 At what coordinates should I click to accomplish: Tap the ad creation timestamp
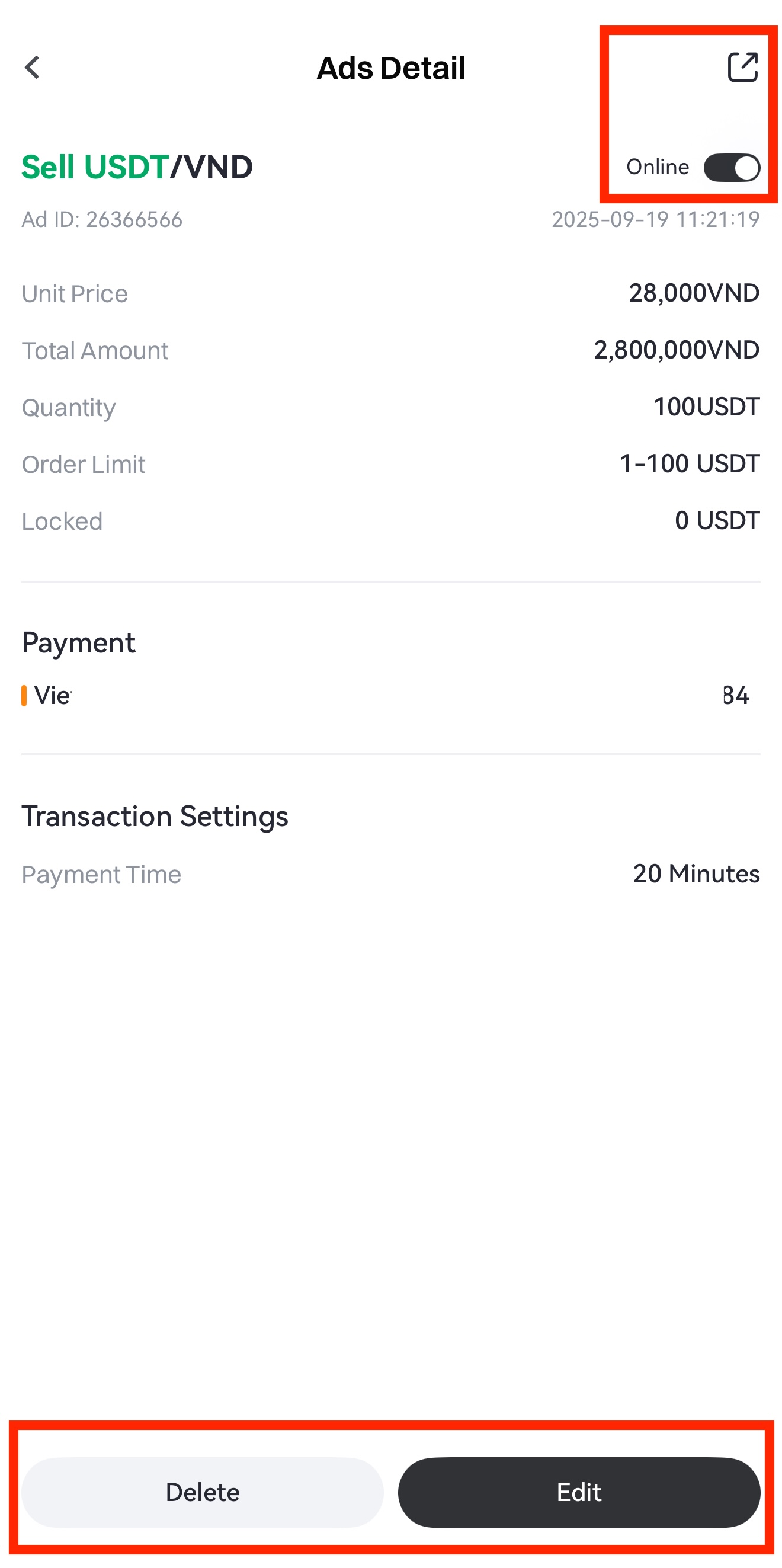(x=655, y=220)
